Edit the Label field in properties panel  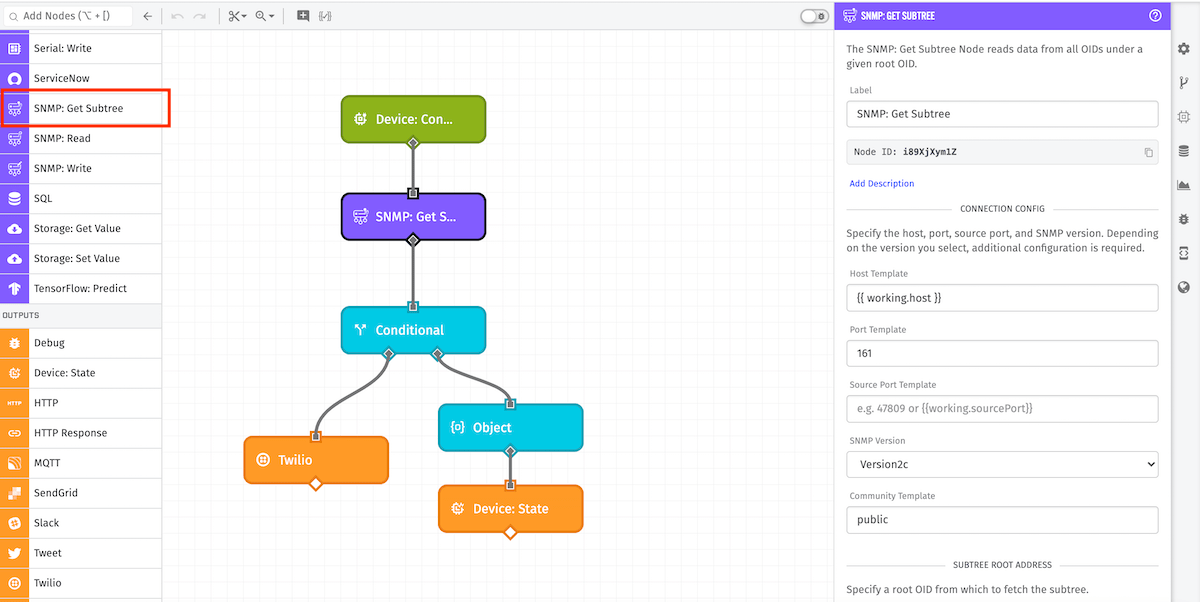1002,114
